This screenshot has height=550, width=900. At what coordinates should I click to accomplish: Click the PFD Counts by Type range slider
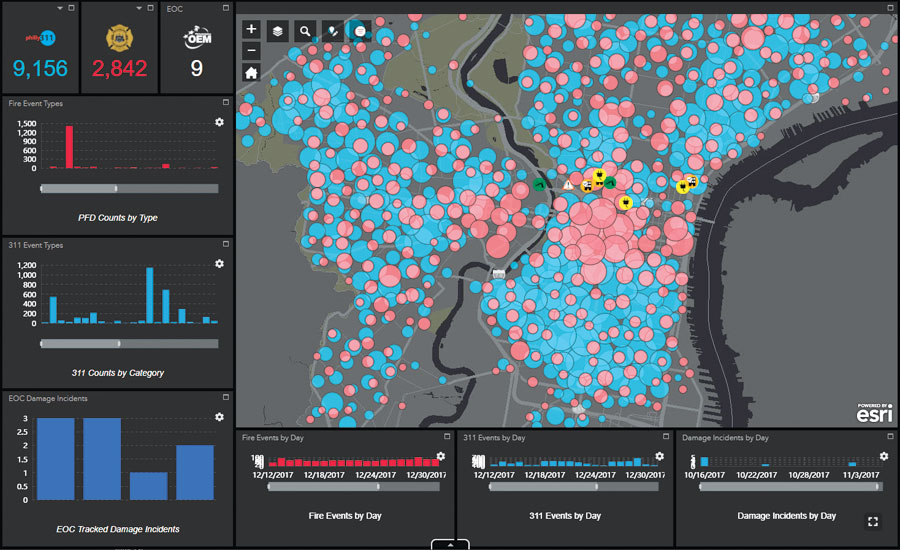129,188
